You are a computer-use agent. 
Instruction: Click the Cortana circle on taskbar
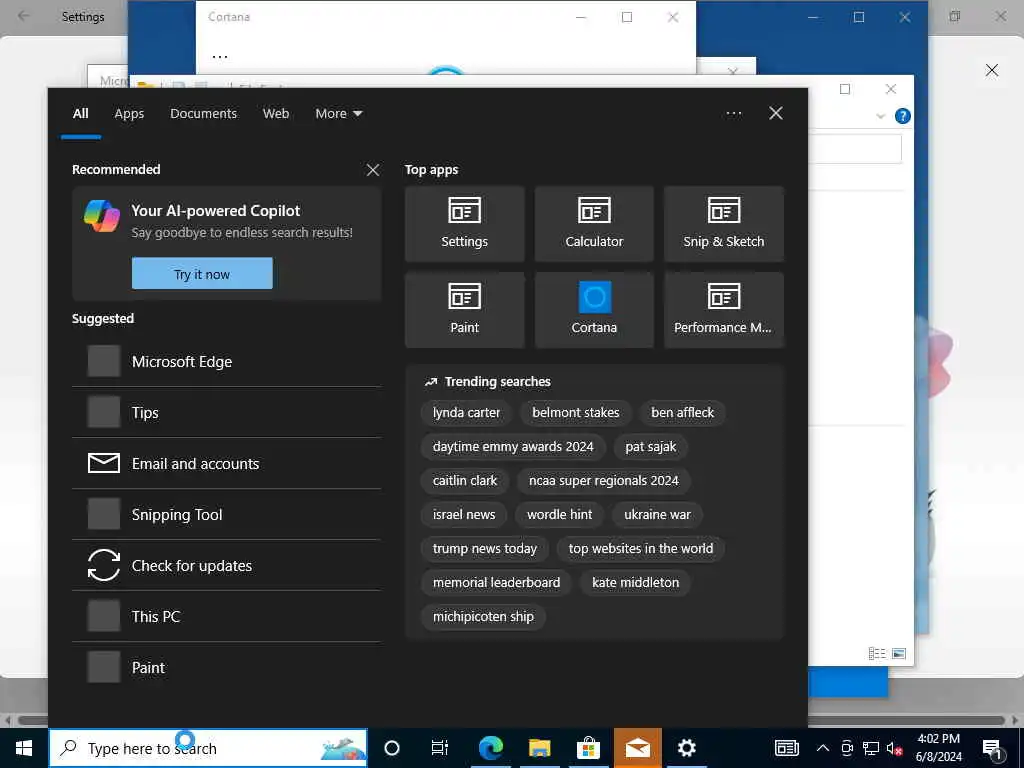pos(392,748)
